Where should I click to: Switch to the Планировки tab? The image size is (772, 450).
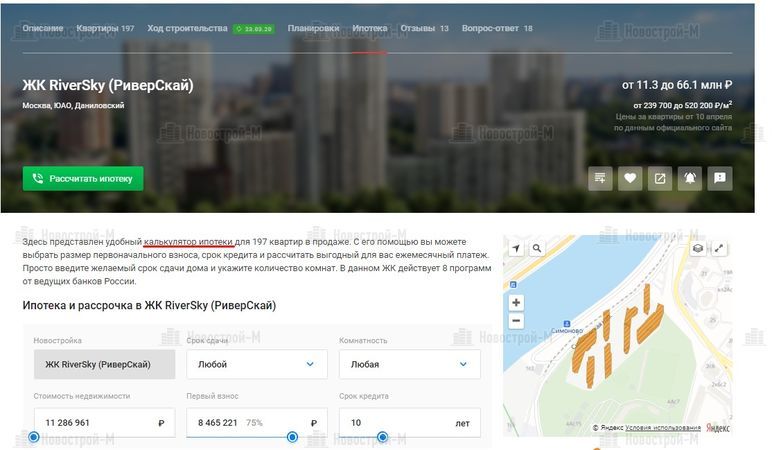pyautogui.click(x=313, y=28)
